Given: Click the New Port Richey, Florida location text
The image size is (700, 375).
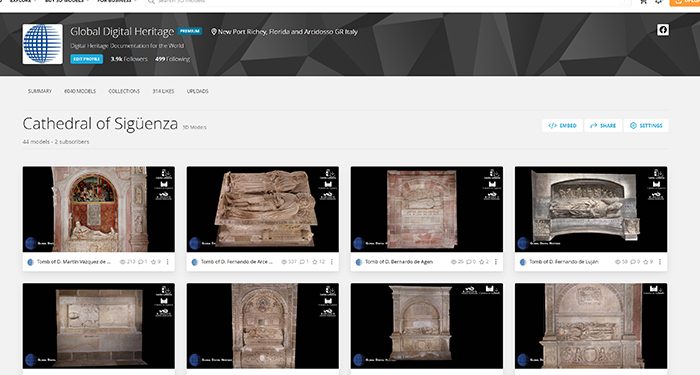Looking at the screenshot, I should [x=284, y=32].
